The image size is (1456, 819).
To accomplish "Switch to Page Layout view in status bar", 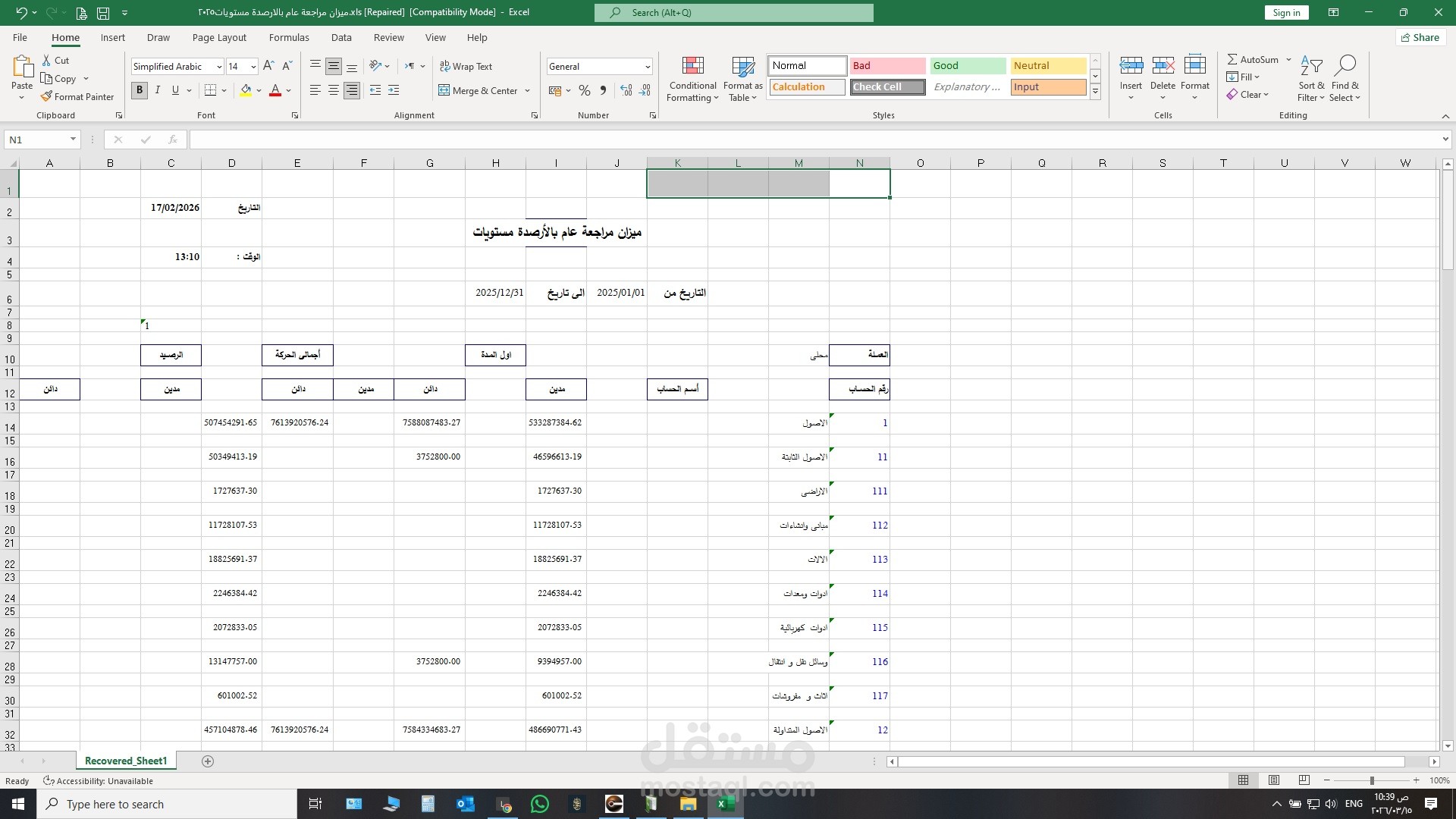I will pyautogui.click(x=1274, y=780).
